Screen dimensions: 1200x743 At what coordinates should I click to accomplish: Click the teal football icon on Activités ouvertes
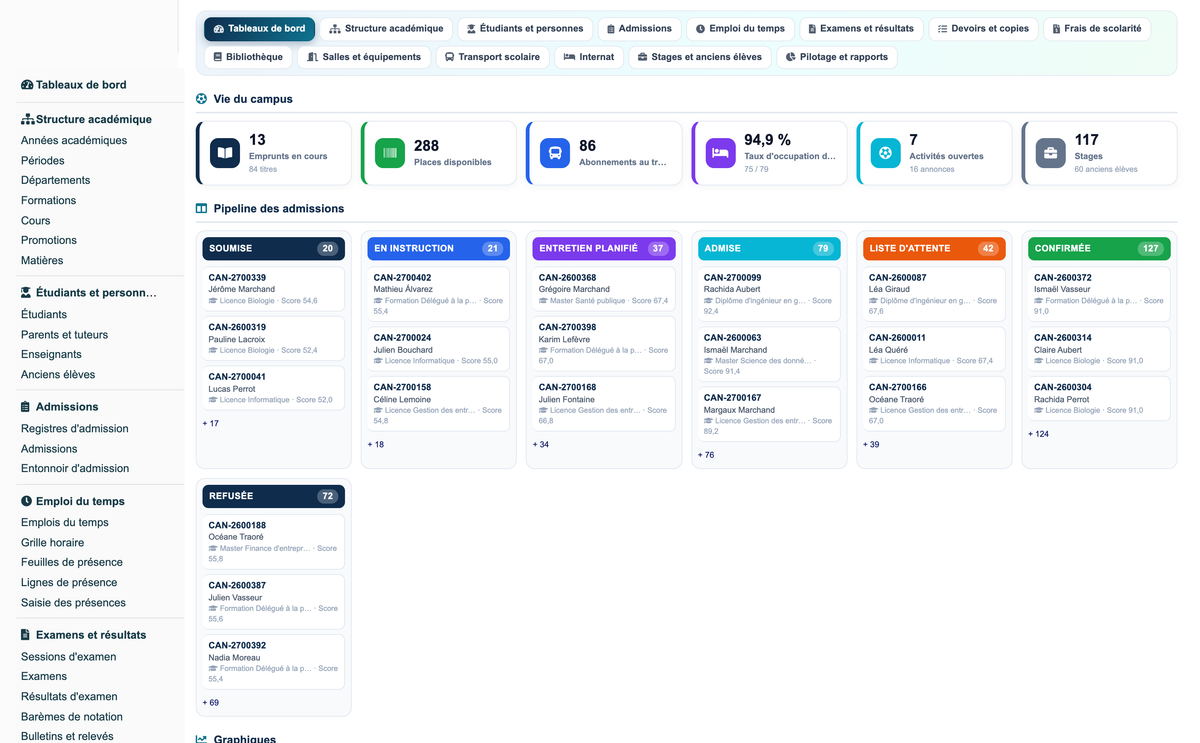(x=885, y=153)
